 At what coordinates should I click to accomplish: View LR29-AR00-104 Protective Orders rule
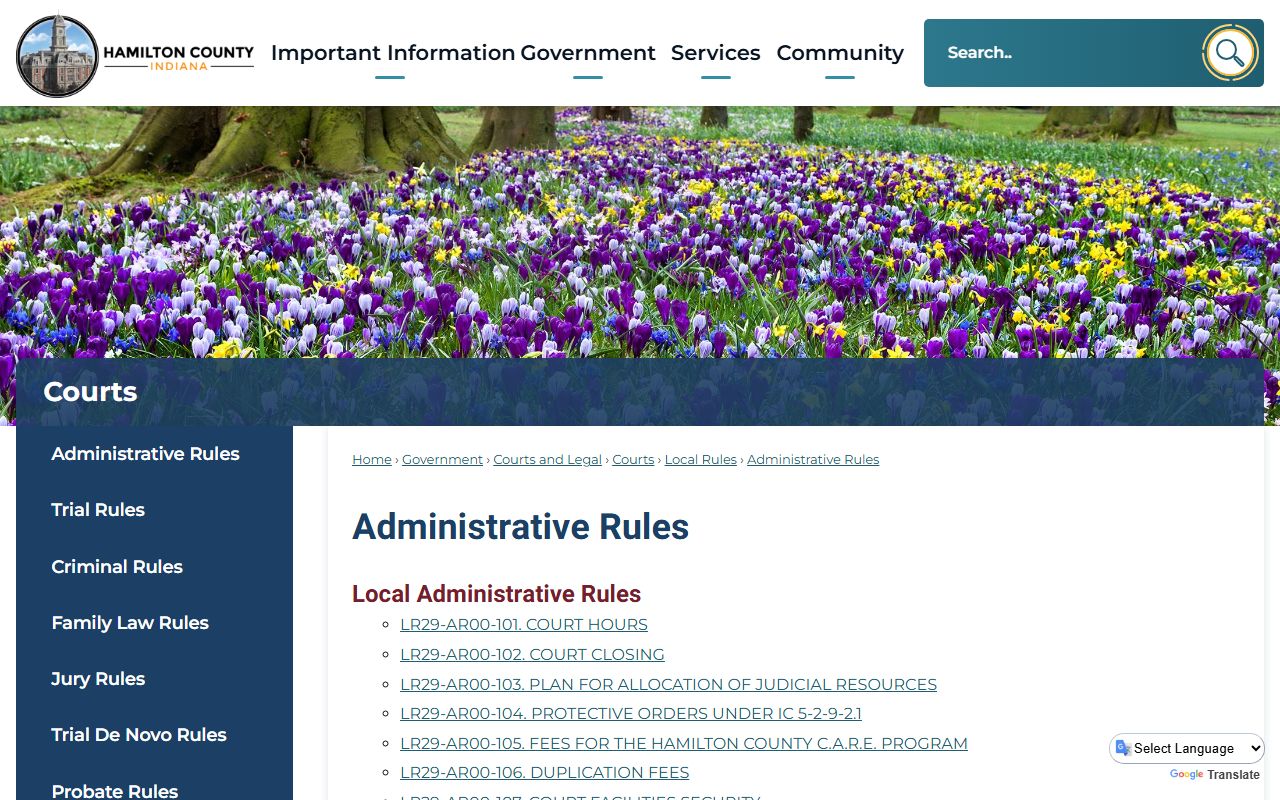(x=631, y=714)
